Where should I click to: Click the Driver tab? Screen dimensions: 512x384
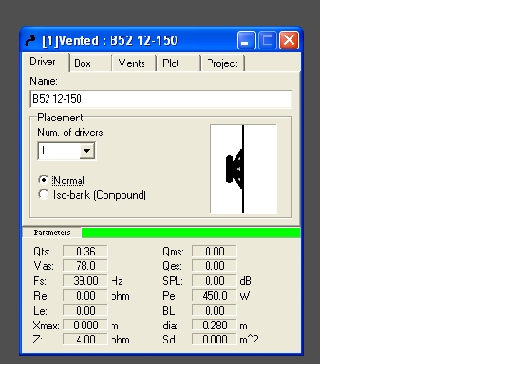pyautogui.click(x=45, y=62)
